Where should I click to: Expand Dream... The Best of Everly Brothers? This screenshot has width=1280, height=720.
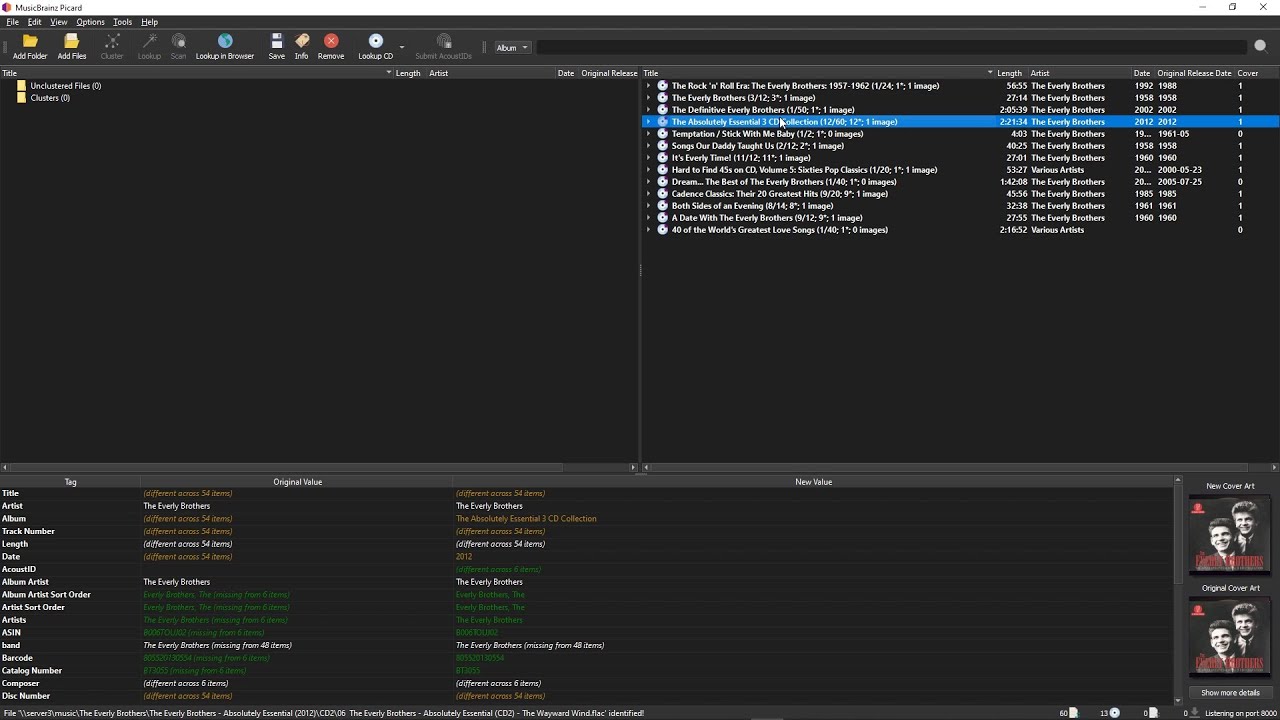pyautogui.click(x=648, y=182)
